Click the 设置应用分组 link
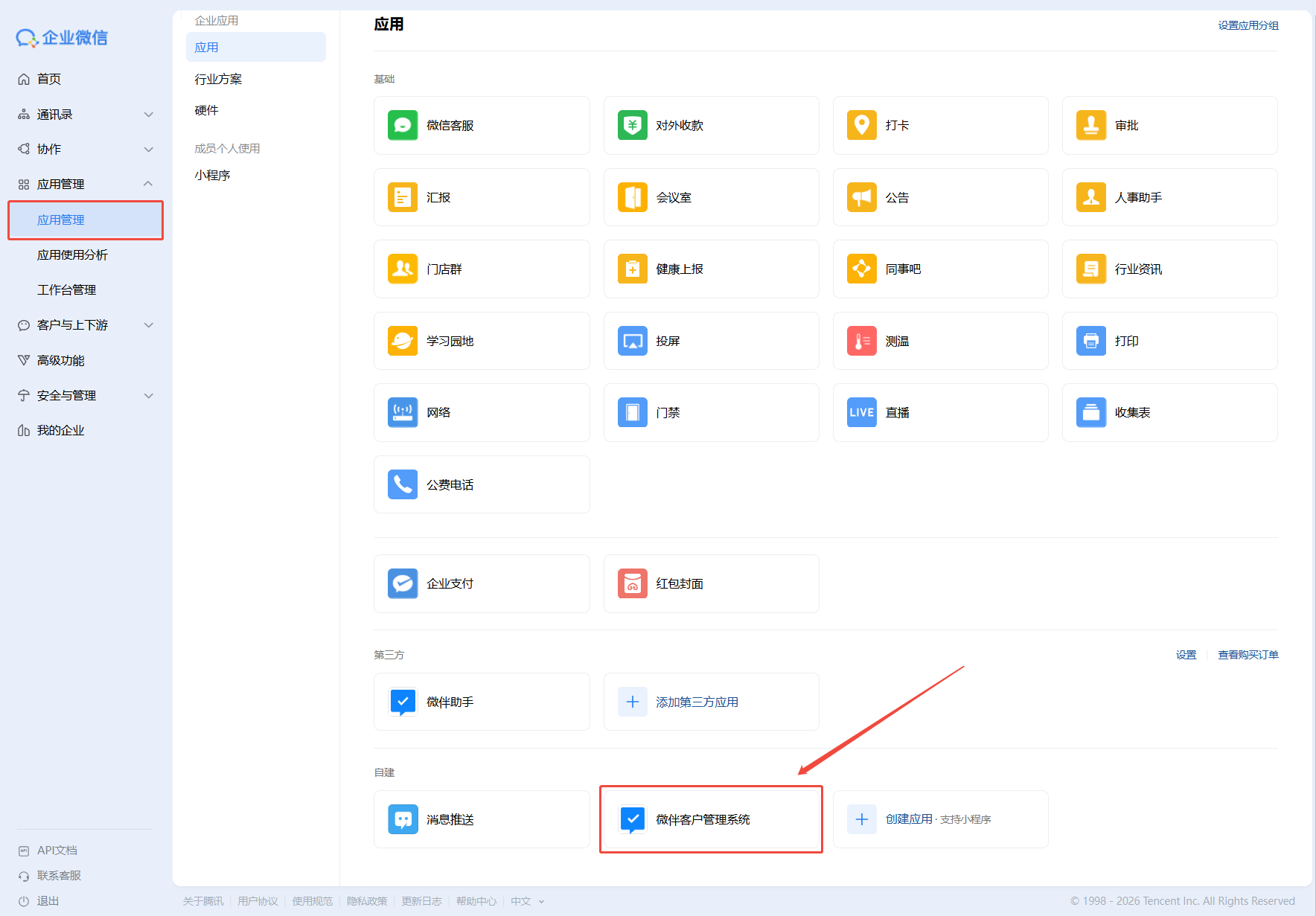 coord(1248,25)
